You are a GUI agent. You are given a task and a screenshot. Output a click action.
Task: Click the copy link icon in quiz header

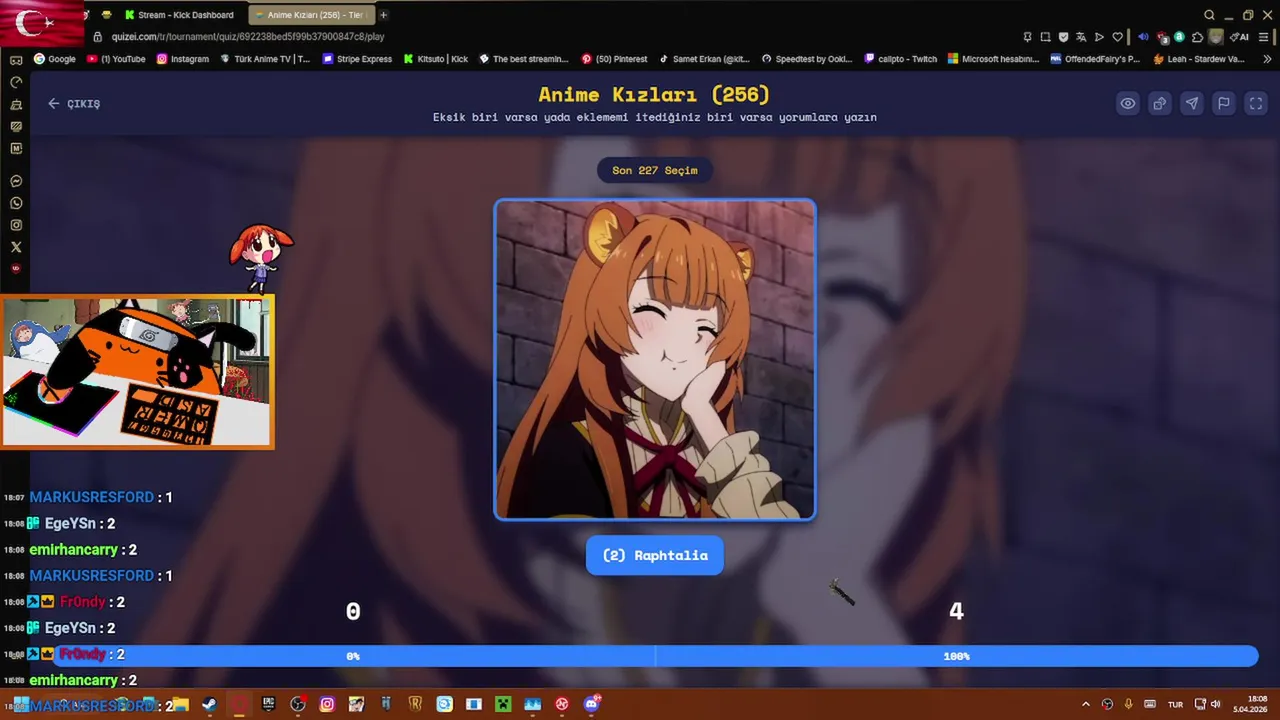1159,103
